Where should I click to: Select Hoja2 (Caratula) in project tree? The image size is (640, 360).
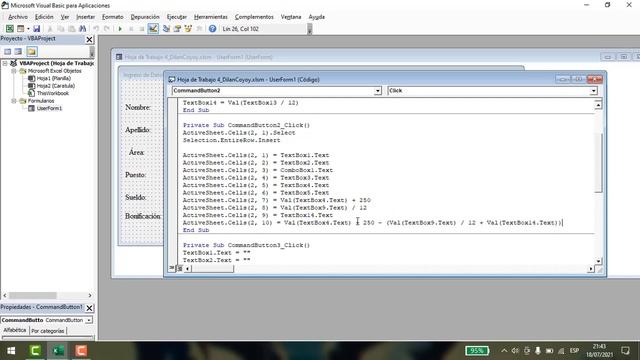click(56, 86)
